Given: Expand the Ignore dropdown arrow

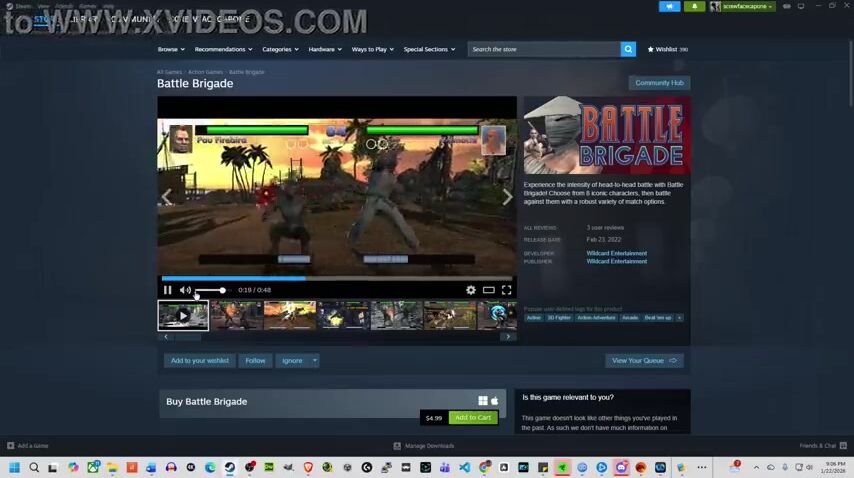Looking at the screenshot, I should tap(314, 360).
